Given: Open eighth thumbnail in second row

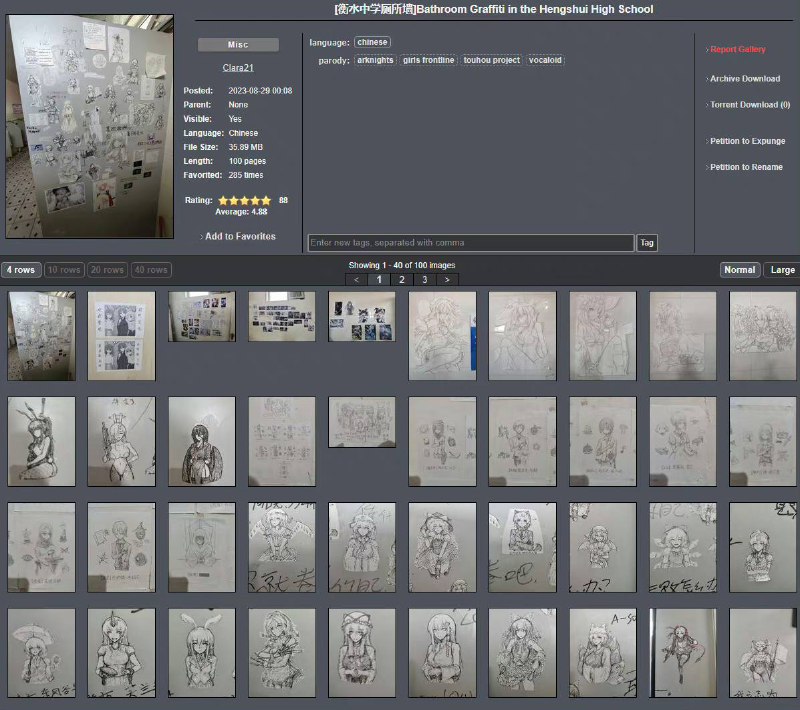Looking at the screenshot, I should tap(603, 442).
